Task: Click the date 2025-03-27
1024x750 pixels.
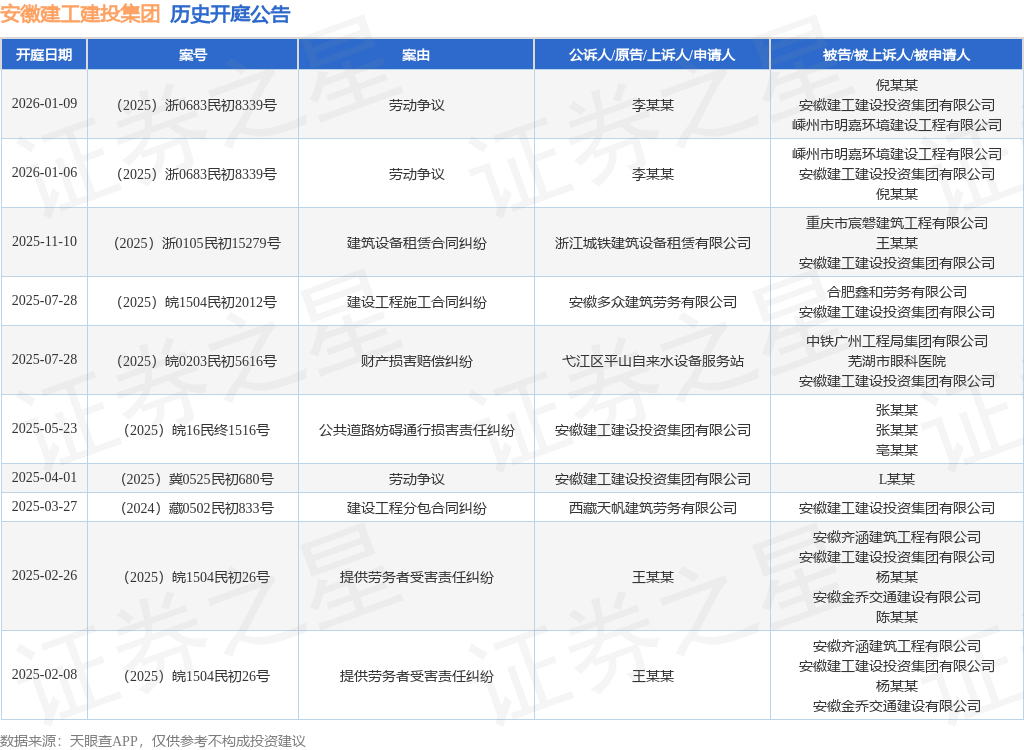Action: [44, 507]
